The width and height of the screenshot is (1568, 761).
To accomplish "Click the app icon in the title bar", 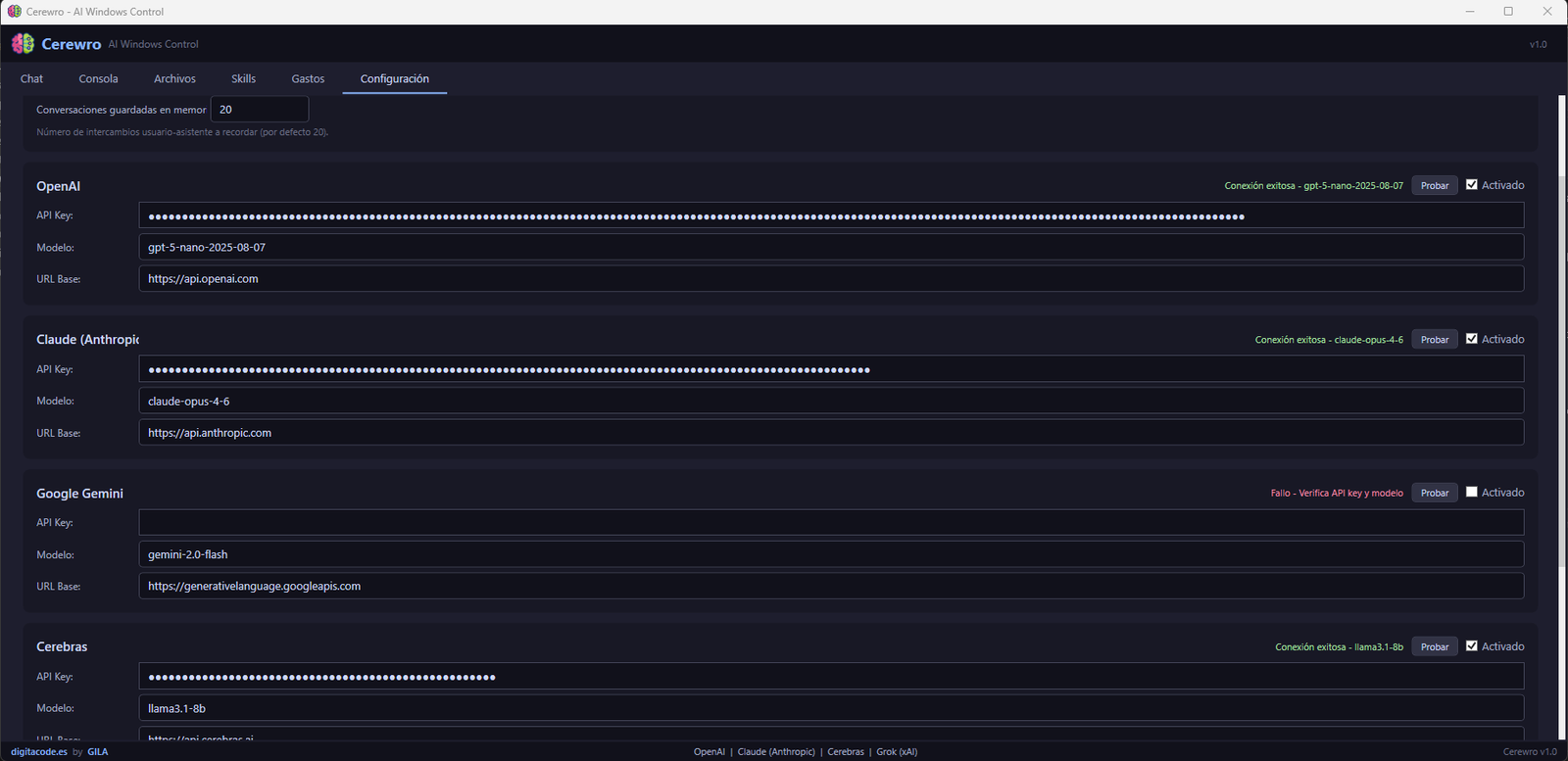I will (x=14, y=12).
